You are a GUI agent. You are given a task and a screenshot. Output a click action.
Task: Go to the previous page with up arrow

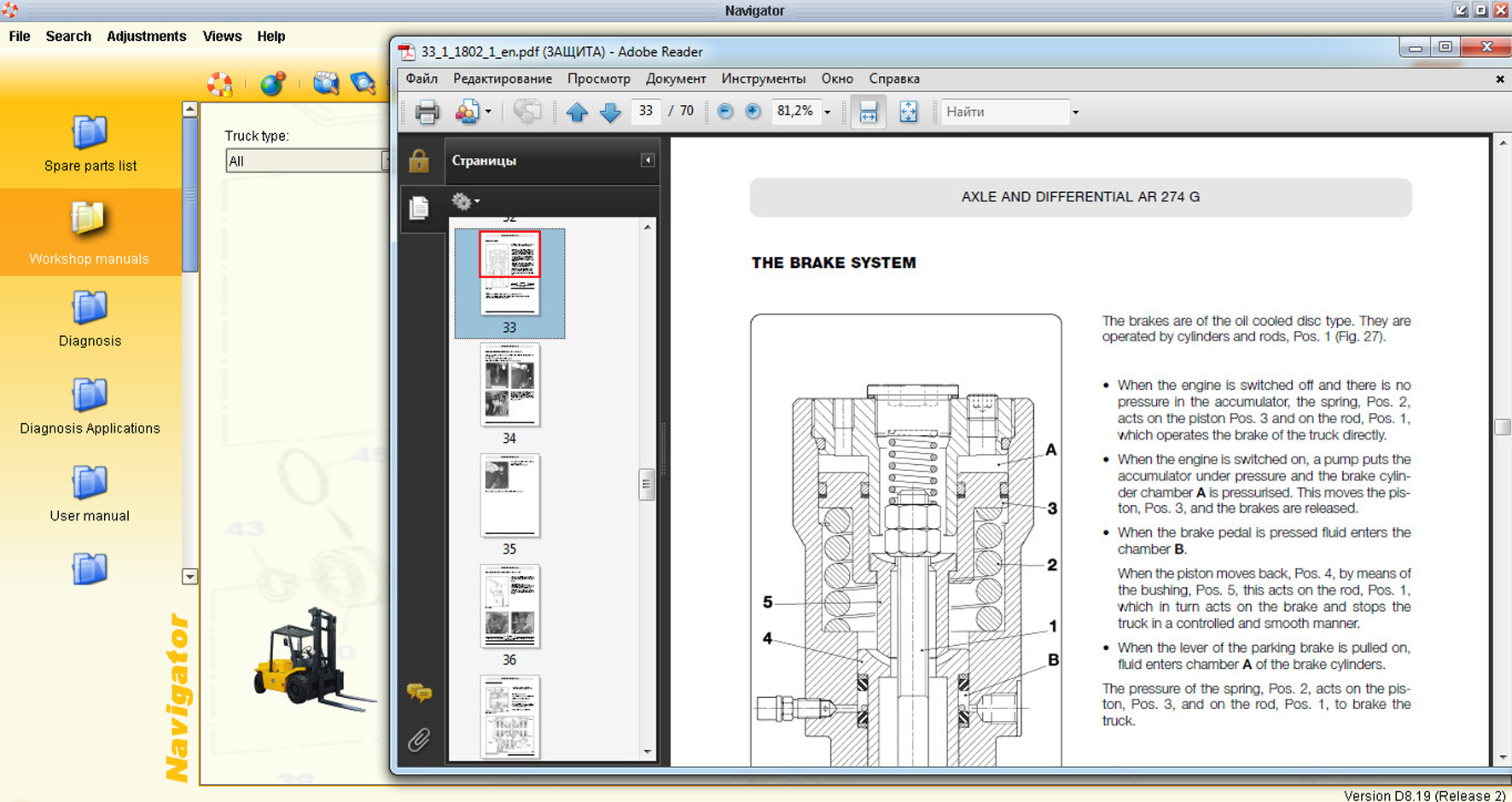577,112
